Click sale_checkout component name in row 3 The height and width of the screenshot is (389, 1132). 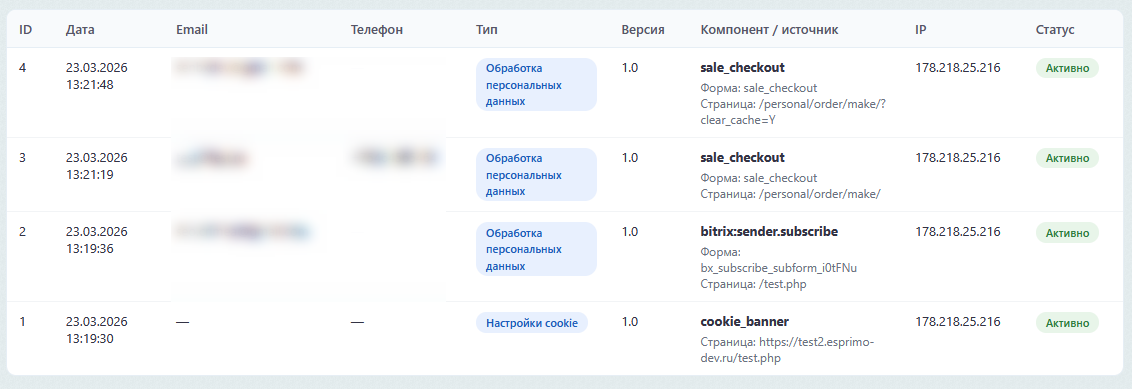pyautogui.click(x=742, y=157)
